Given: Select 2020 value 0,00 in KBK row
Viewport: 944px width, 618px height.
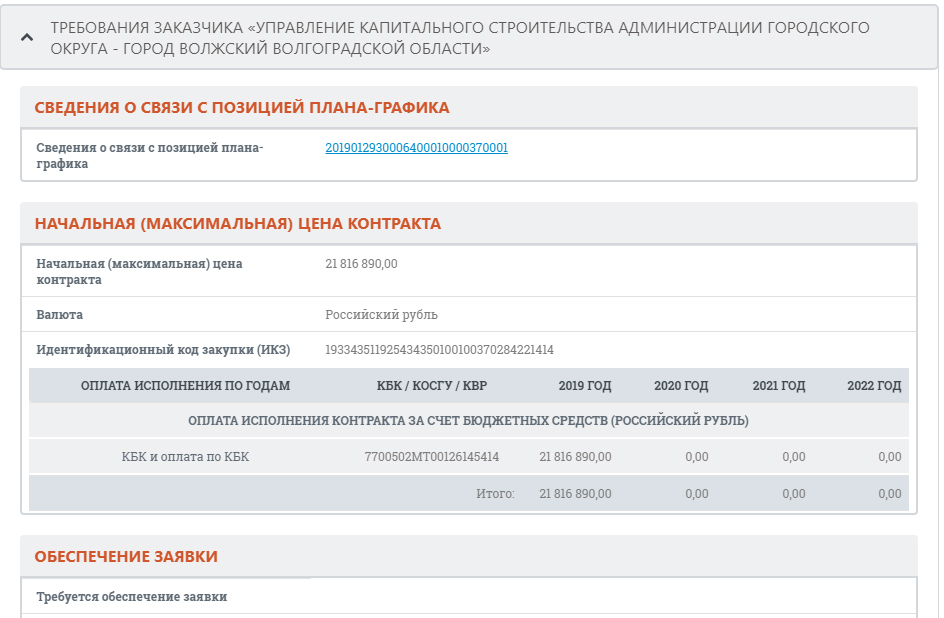Looking at the screenshot, I should [x=697, y=457].
